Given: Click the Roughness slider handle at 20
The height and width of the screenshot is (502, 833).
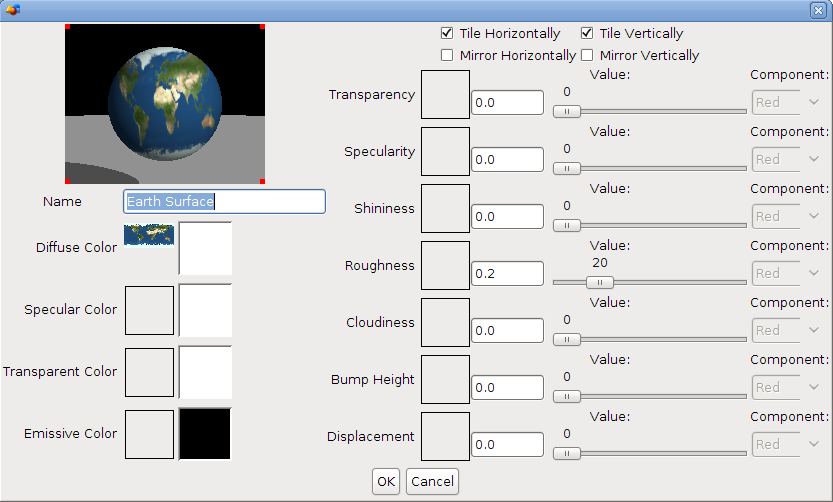Looking at the screenshot, I should [600, 283].
